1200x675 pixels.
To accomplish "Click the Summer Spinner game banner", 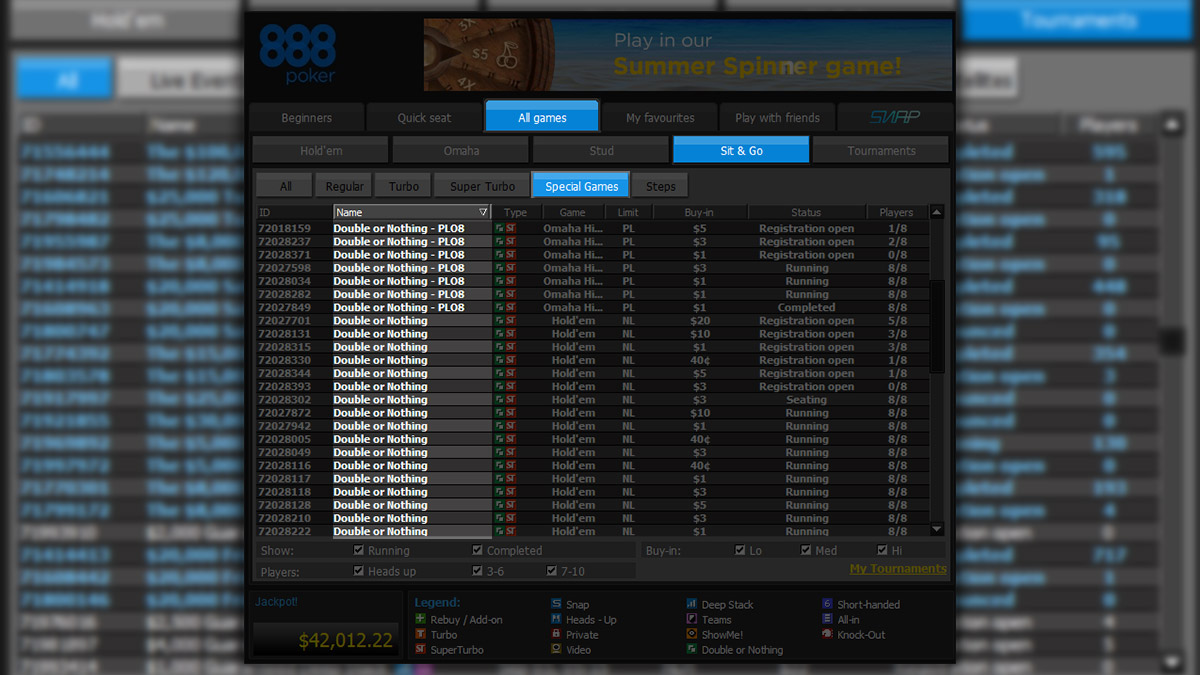I will (688, 55).
